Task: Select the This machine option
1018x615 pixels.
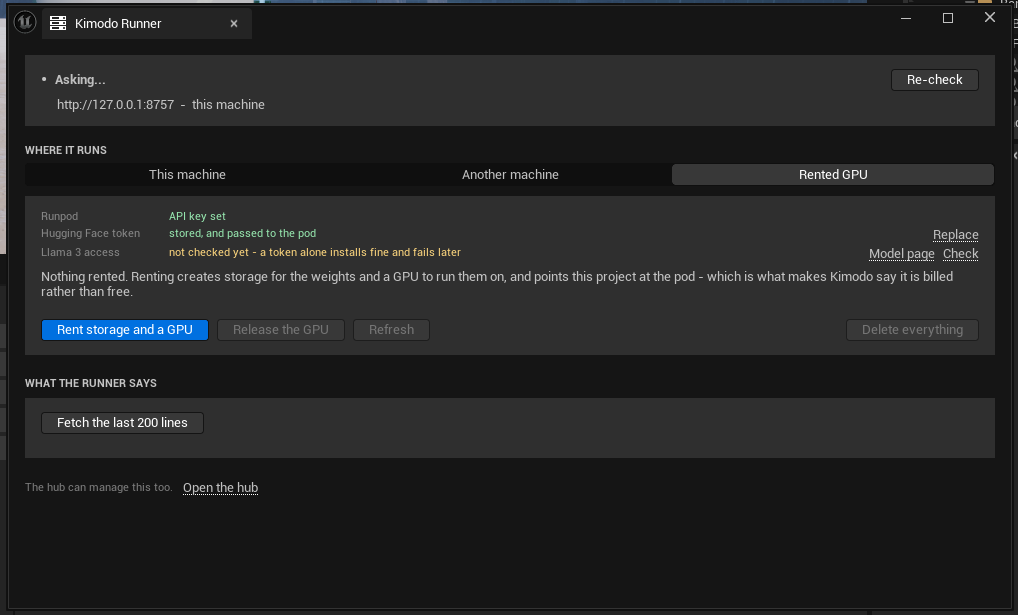Action: 187,175
